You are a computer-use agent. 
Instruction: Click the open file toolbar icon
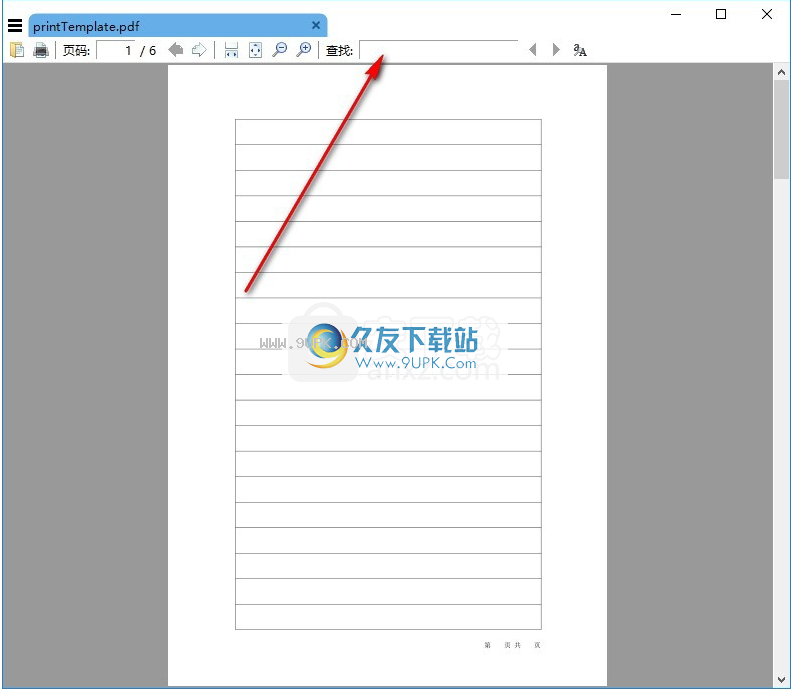(17, 50)
